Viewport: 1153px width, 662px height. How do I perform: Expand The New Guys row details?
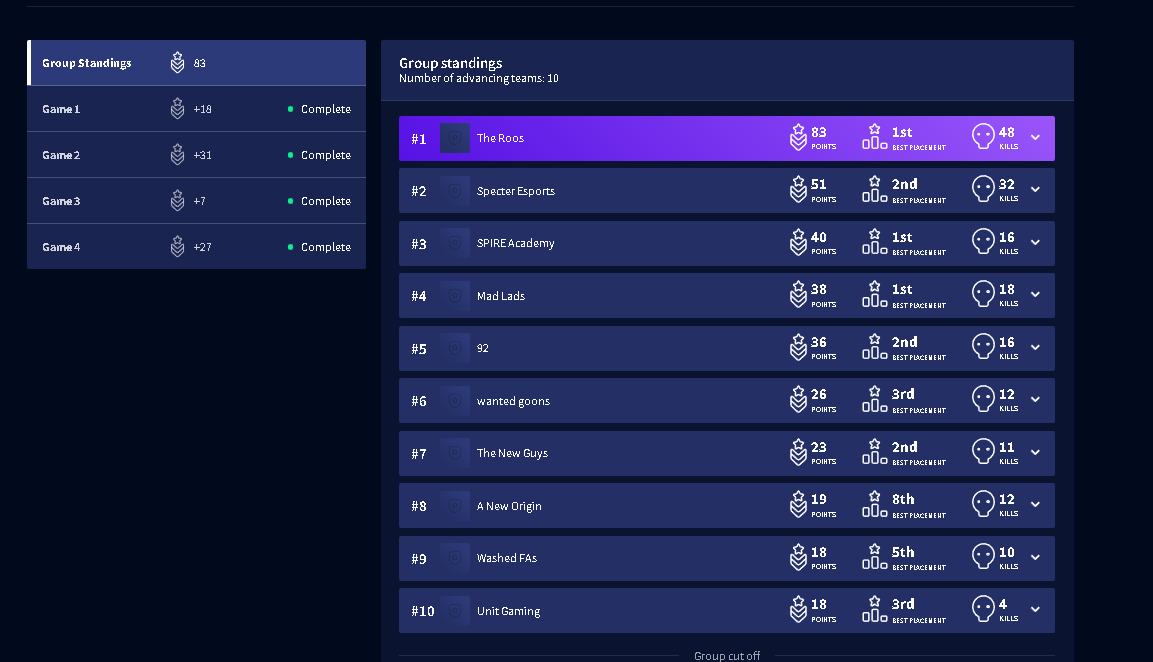pyautogui.click(x=1035, y=453)
